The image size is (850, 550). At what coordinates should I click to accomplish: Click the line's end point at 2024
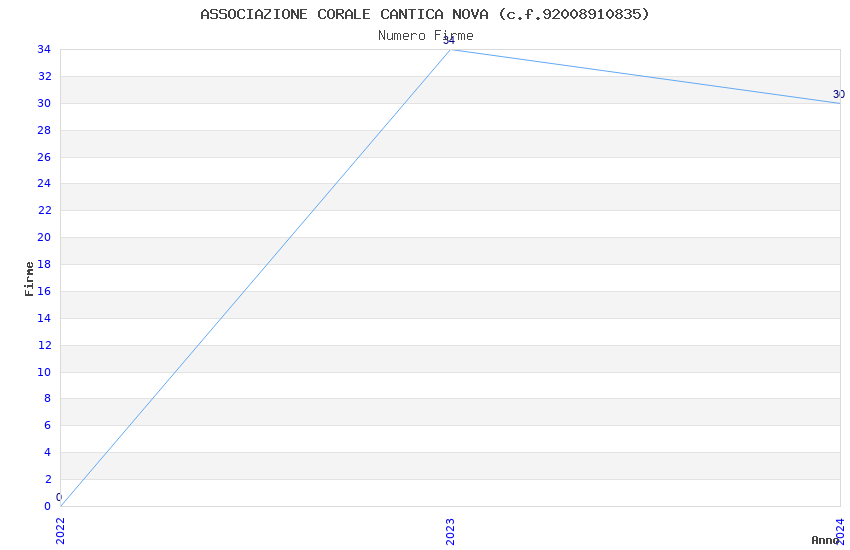pos(840,103)
